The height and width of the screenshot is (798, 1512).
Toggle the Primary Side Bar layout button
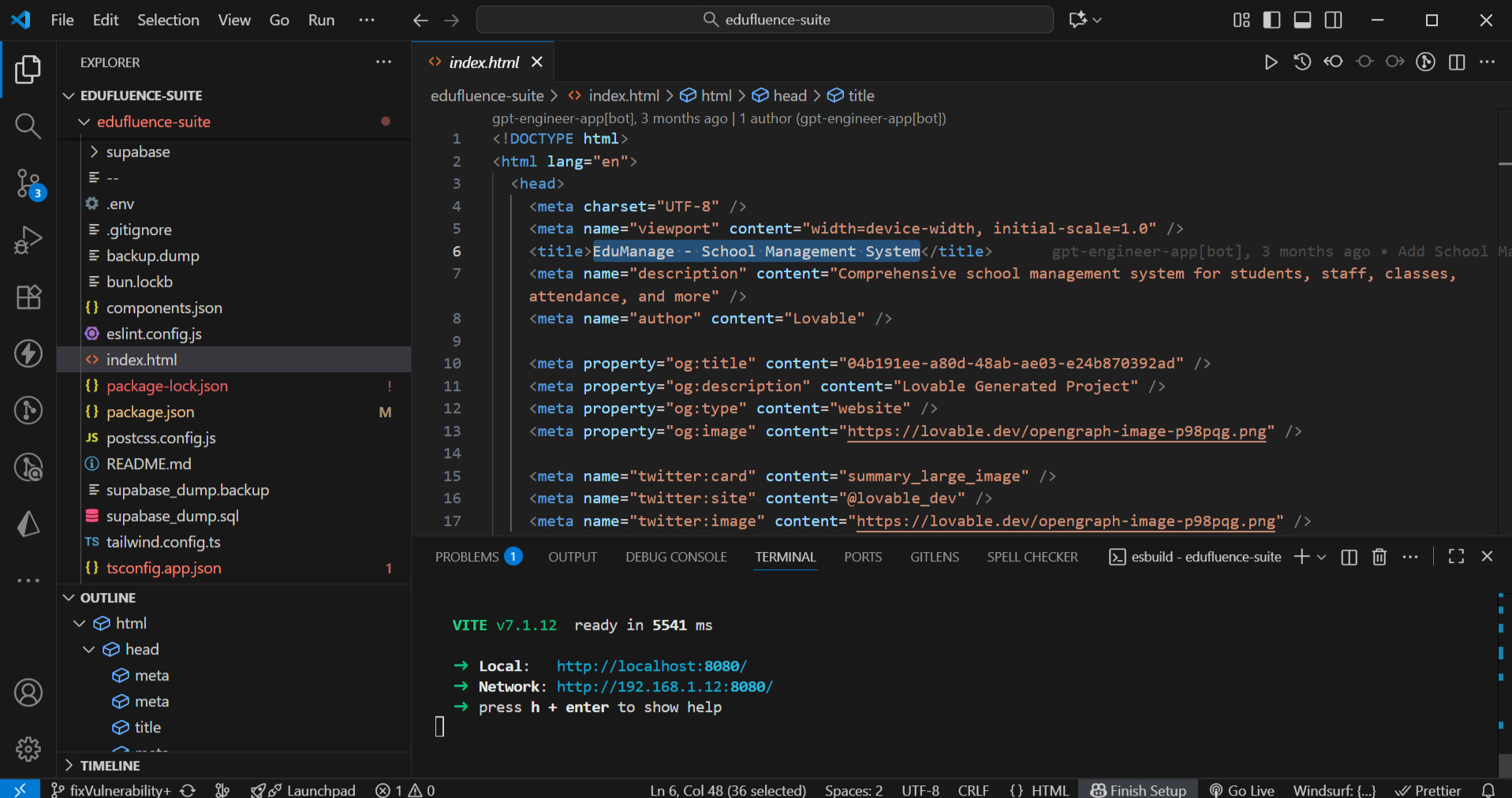click(1271, 20)
